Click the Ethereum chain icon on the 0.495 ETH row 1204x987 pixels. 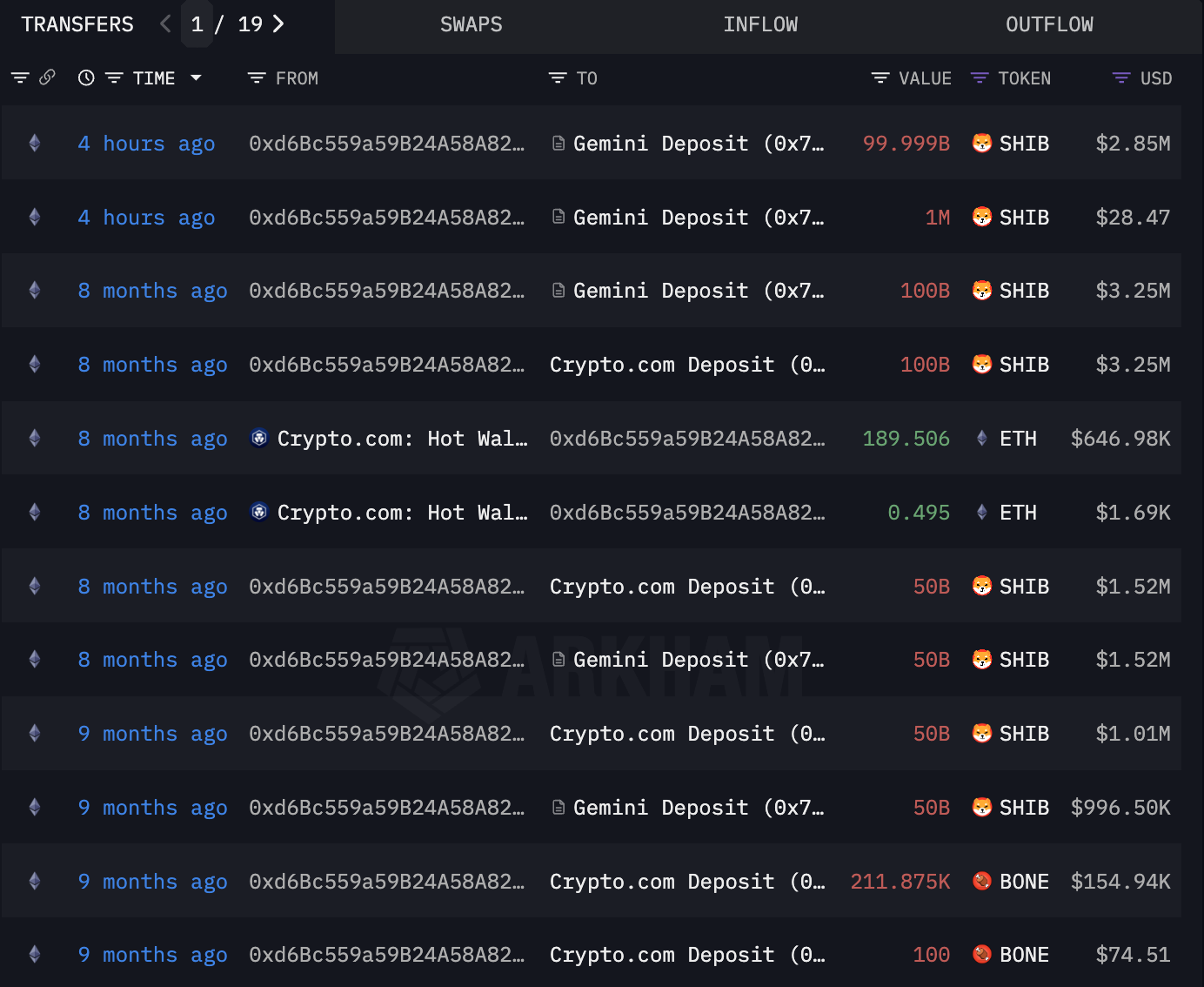(35, 512)
